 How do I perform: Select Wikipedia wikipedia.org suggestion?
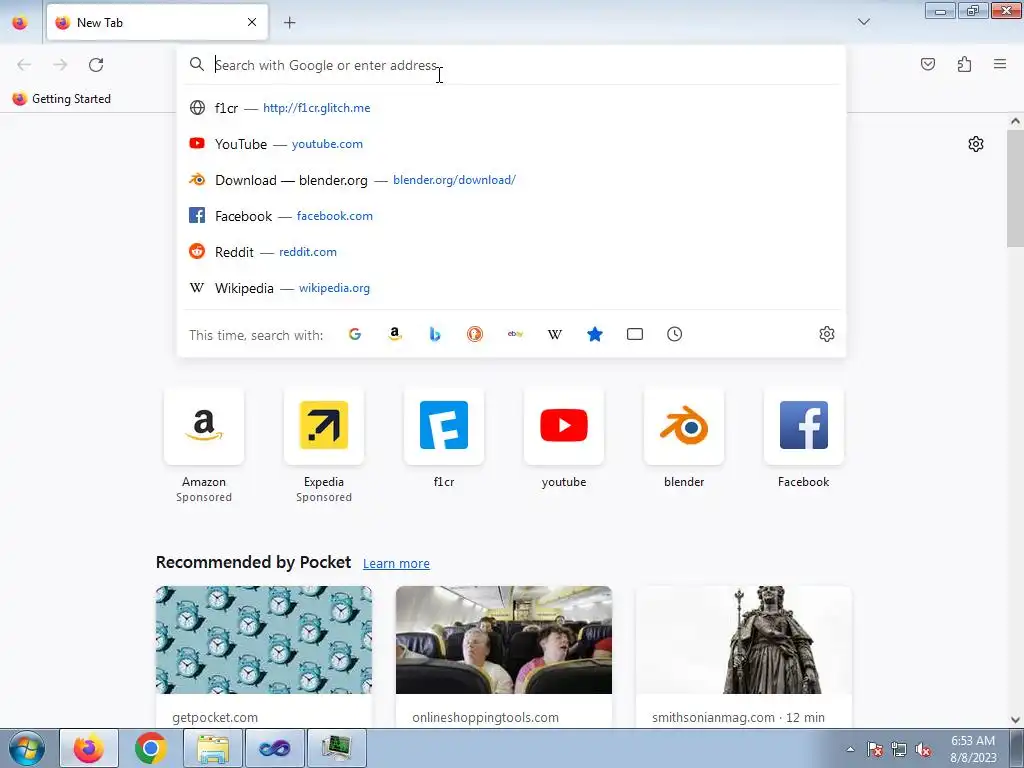coord(511,287)
